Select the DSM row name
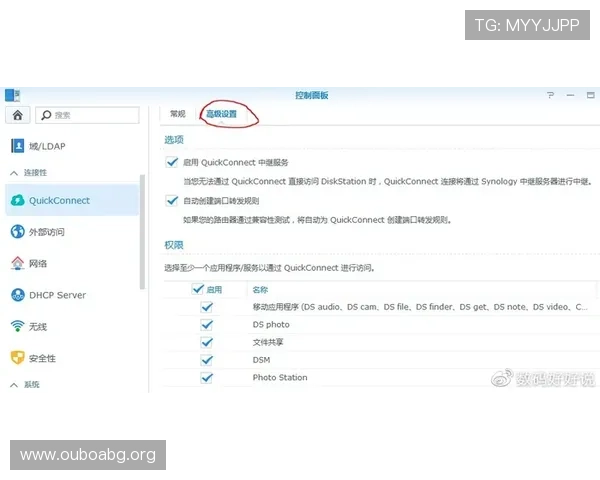The height and width of the screenshot is (480, 600). click(261, 360)
